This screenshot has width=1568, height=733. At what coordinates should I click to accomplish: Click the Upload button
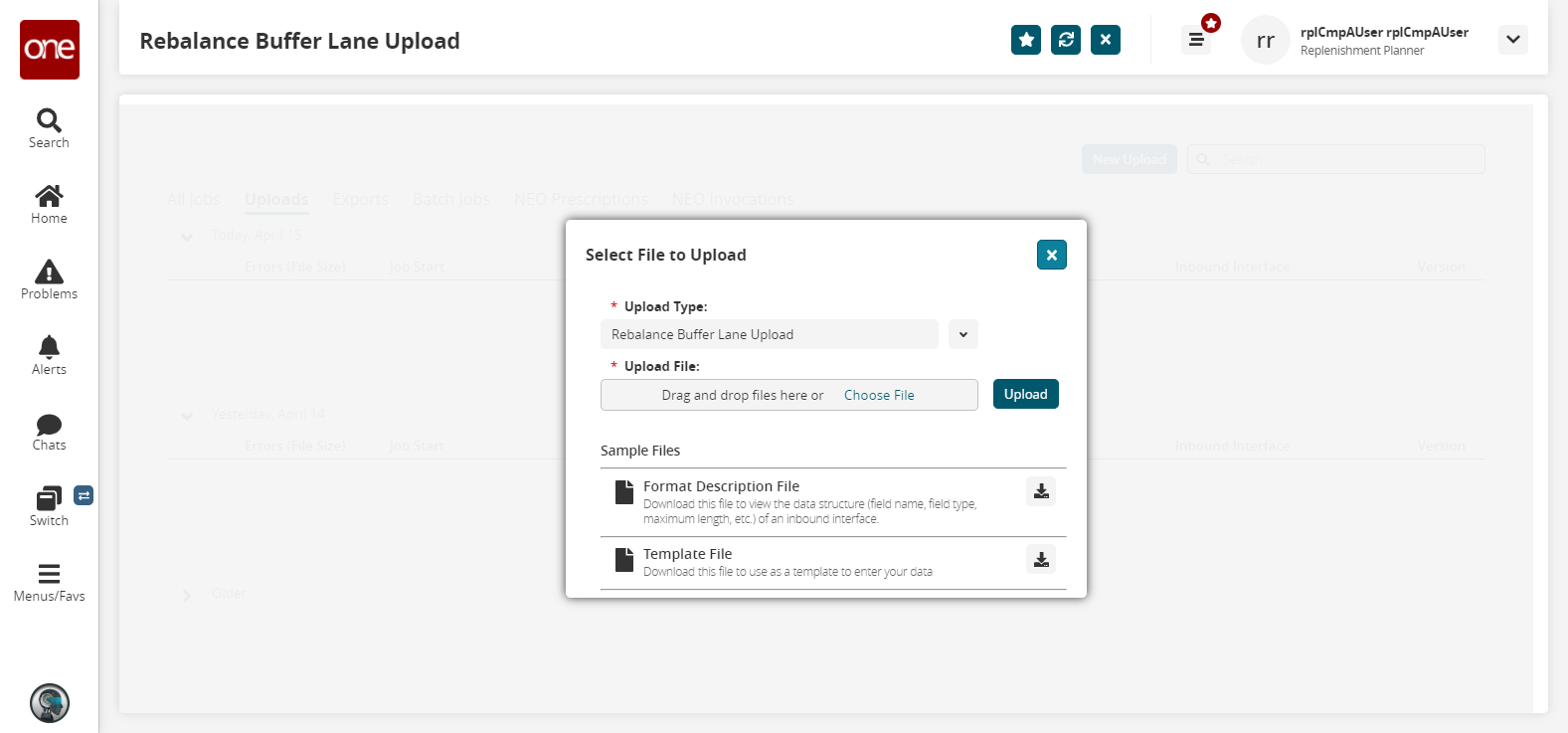[x=1025, y=395]
